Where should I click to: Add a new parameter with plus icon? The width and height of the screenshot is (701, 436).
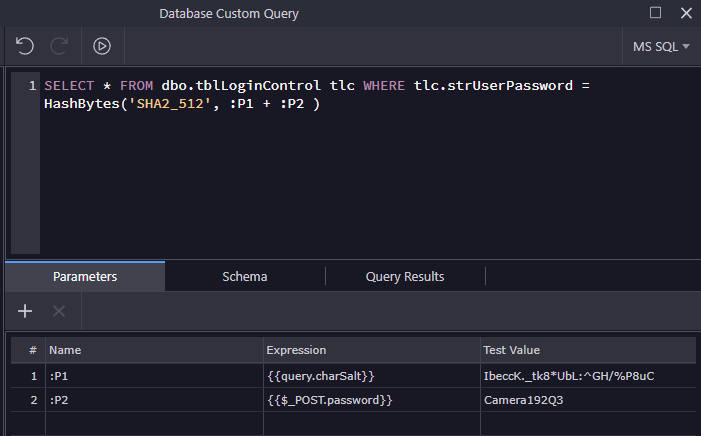tap(25, 311)
